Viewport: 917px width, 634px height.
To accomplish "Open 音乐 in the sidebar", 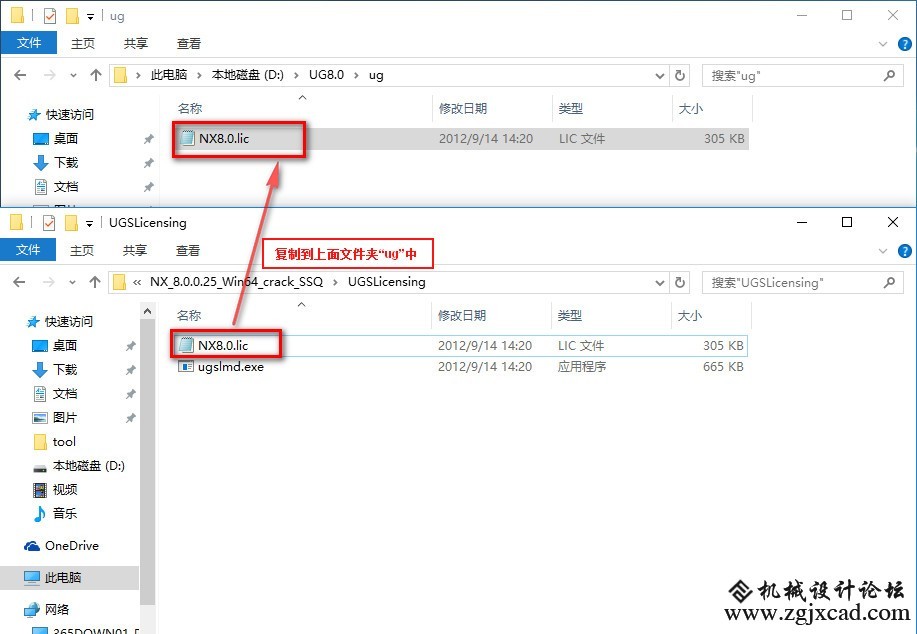I will tap(64, 514).
